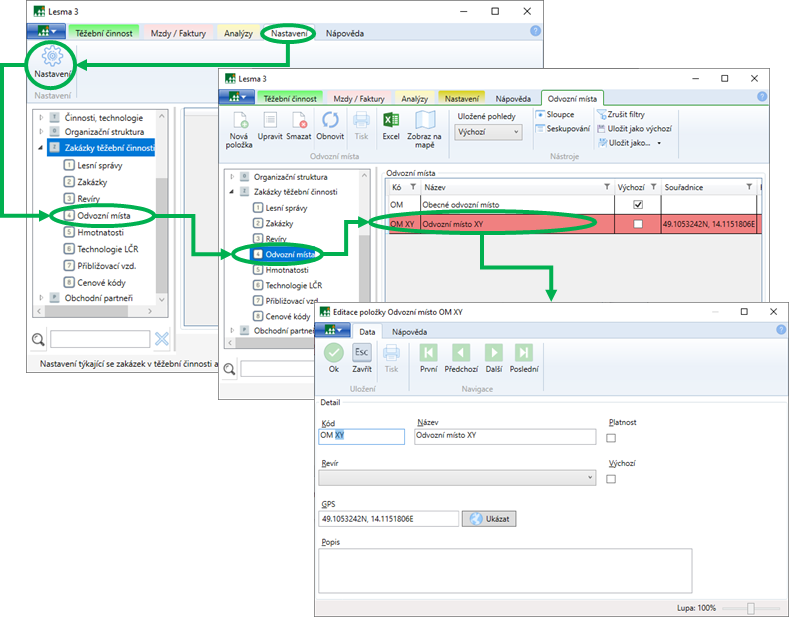Click the Obnovit refresh icon
Screen dimensions: 789x617
click(x=330, y=121)
